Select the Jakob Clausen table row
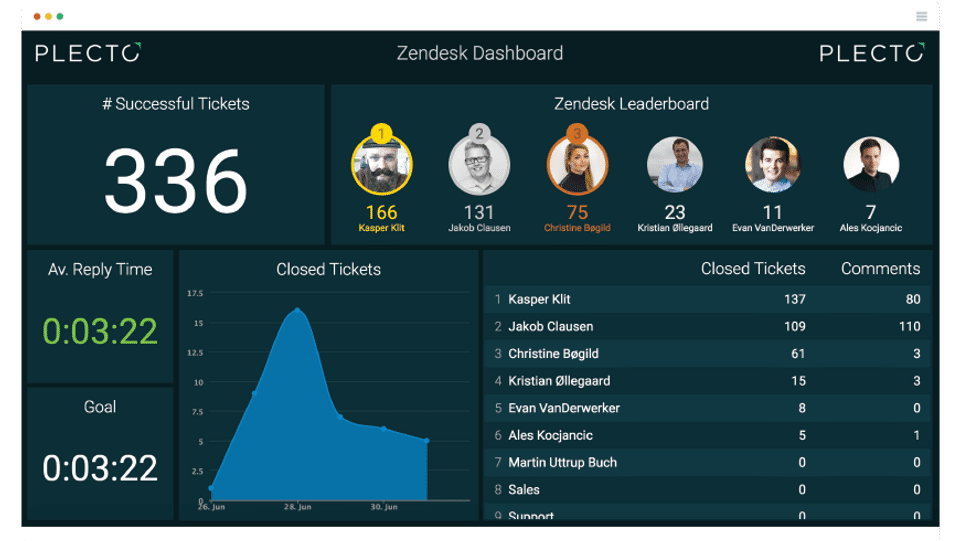960x541 pixels. click(x=707, y=326)
